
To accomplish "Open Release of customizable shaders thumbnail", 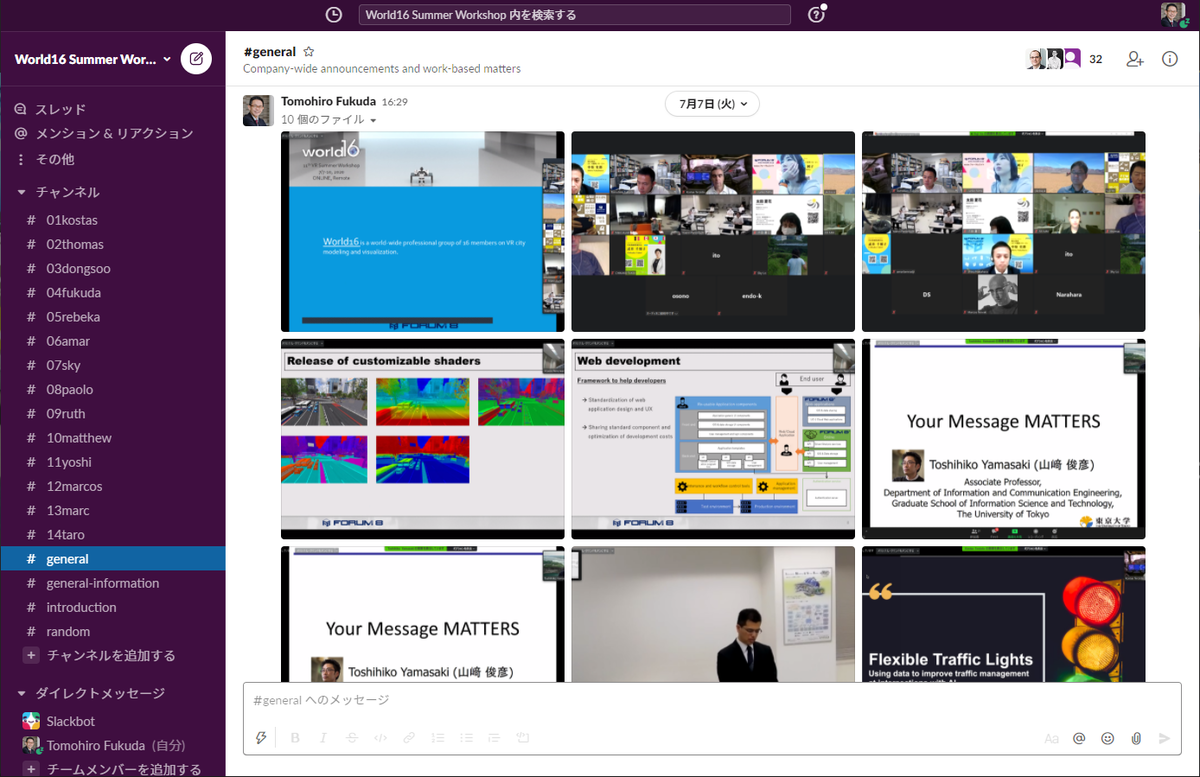I will point(423,439).
